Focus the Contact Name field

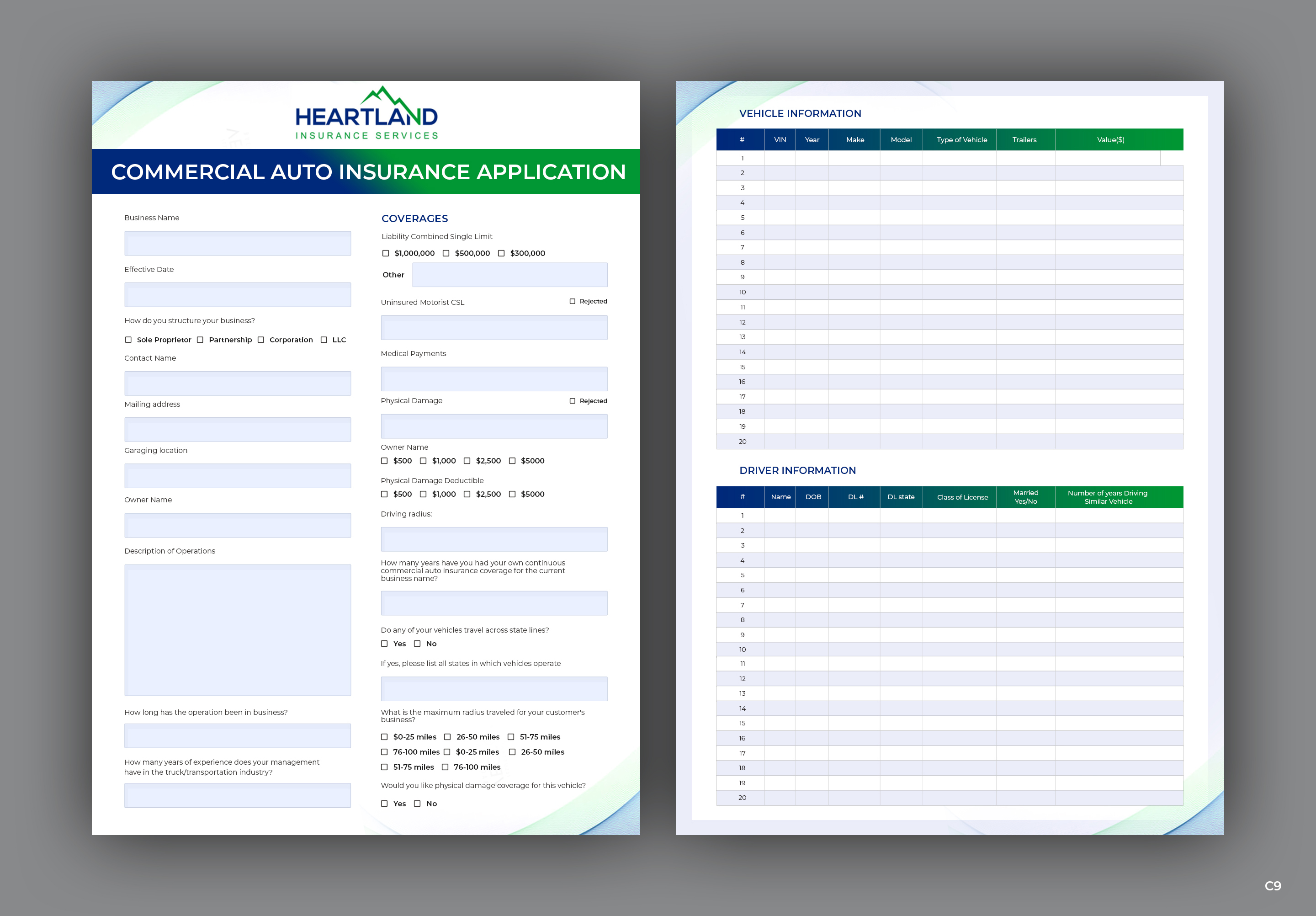tap(237, 383)
